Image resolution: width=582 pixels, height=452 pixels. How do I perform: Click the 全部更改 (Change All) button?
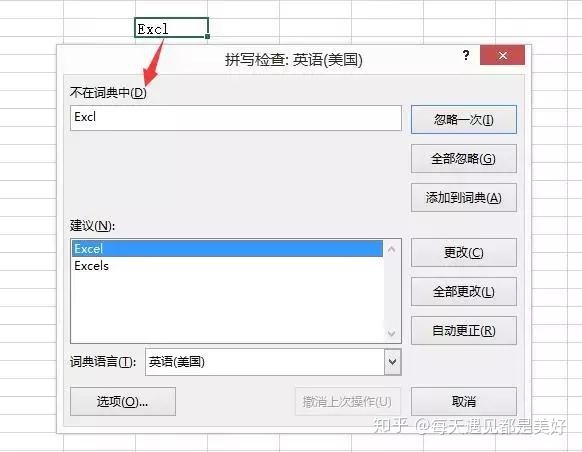[464, 291]
